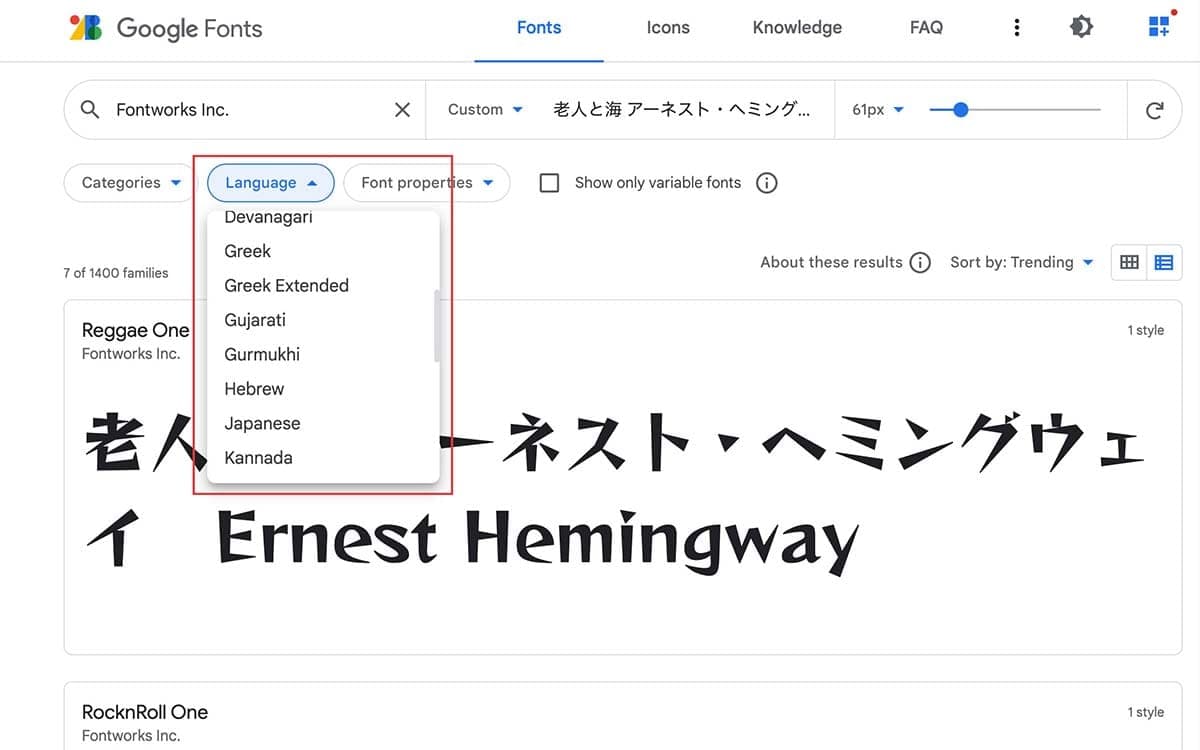Screen dimensions: 1200x750
Task: Select Japanese from the language list
Action: tap(262, 423)
